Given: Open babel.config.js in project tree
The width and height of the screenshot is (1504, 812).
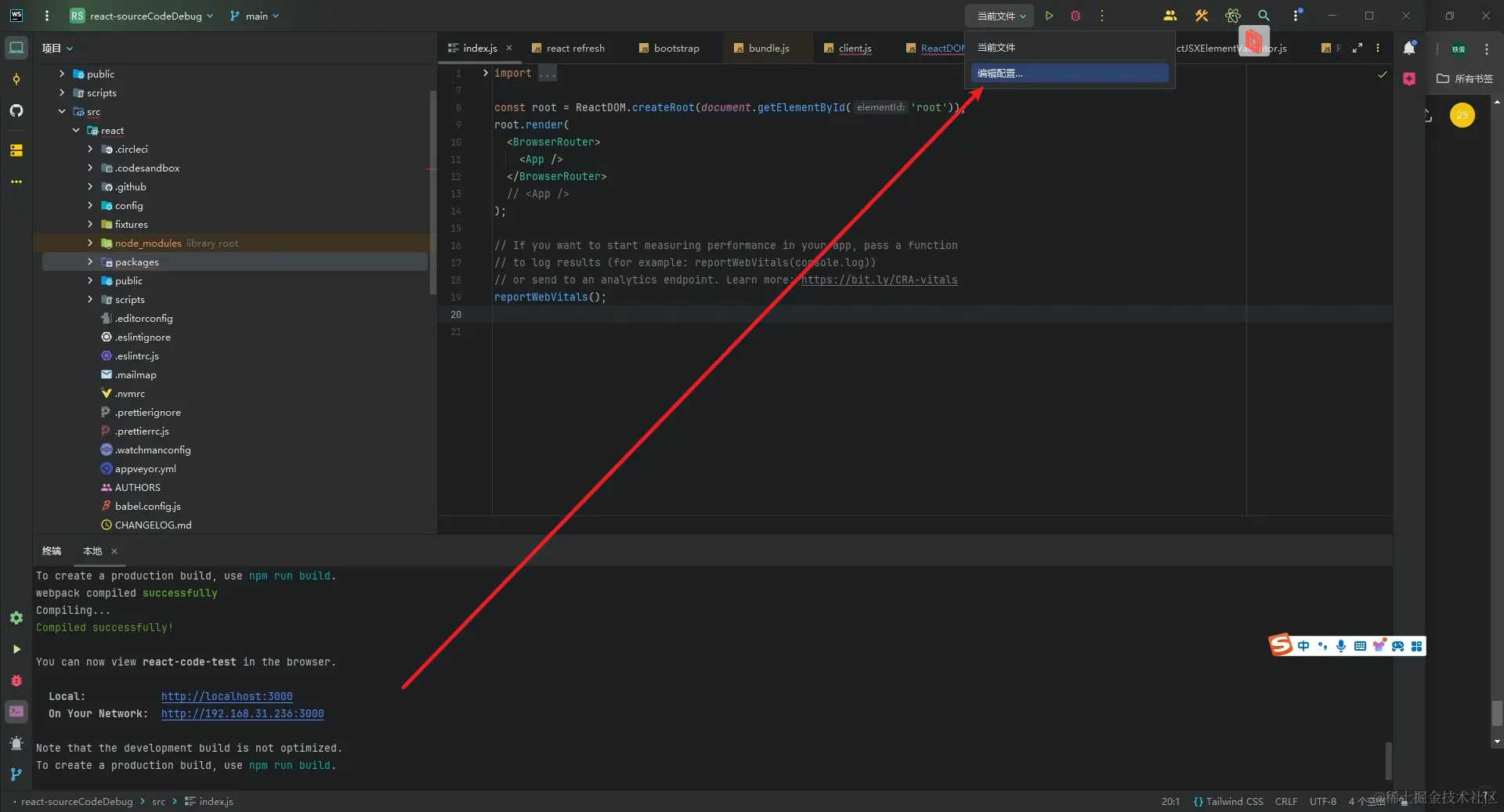Looking at the screenshot, I should (x=148, y=507).
